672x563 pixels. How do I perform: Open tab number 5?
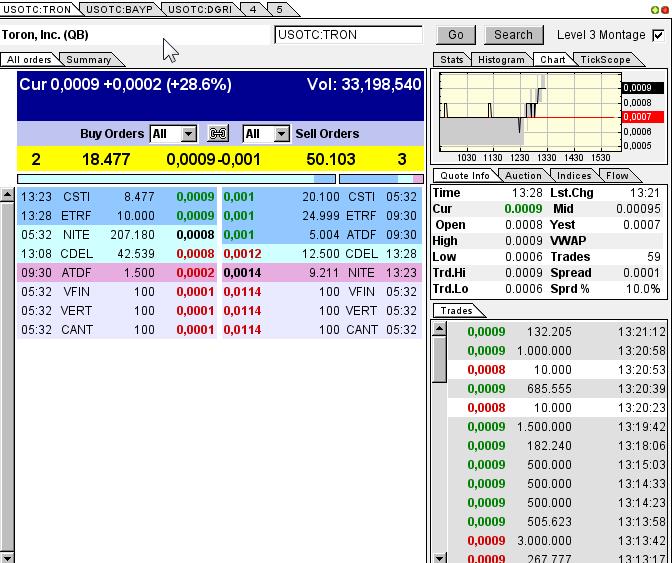(279, 9)
